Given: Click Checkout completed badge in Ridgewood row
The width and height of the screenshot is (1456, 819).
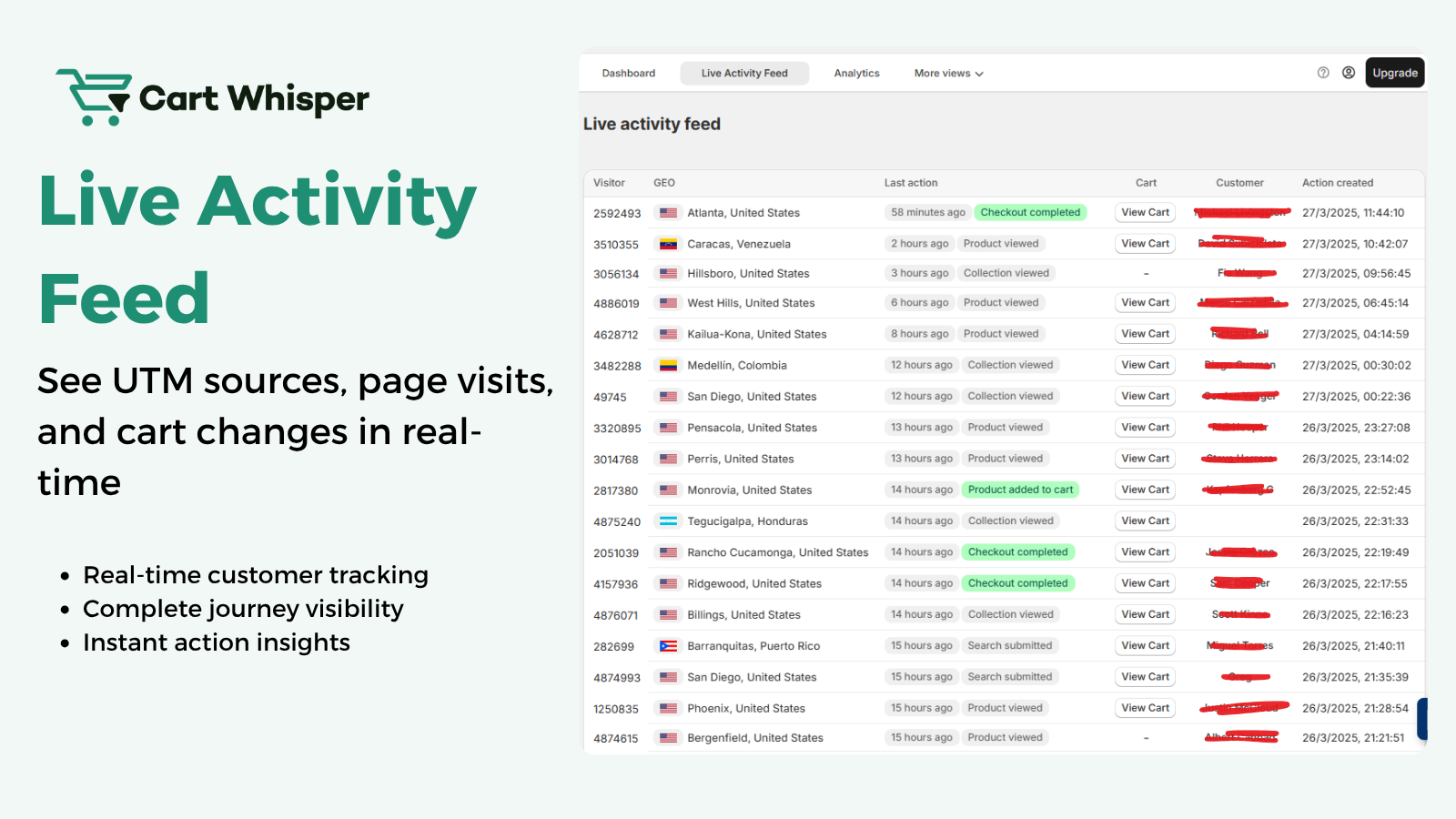Looking at the screenshot, I should point(1017,583).
